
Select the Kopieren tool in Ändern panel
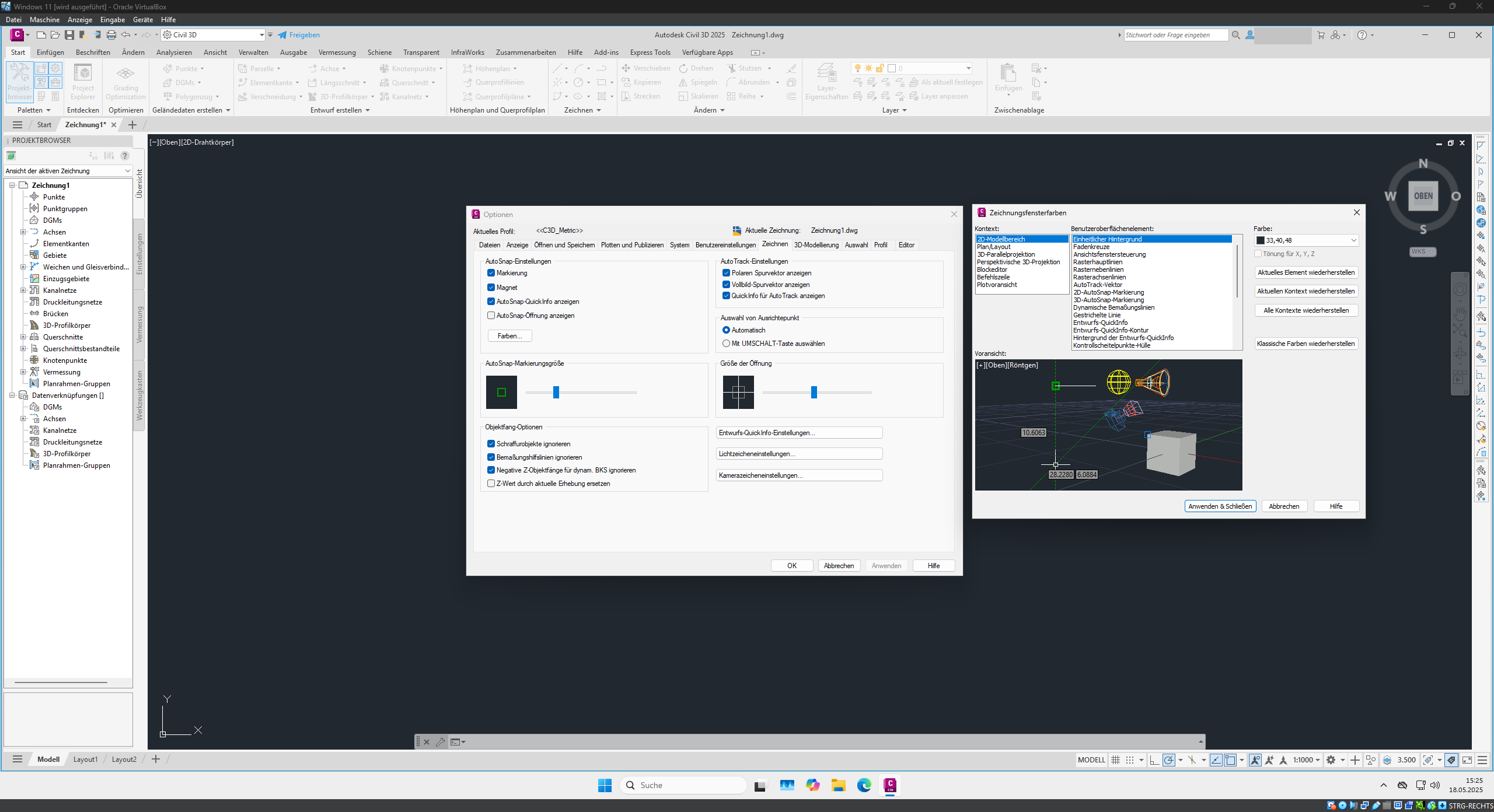click(641, 82)
